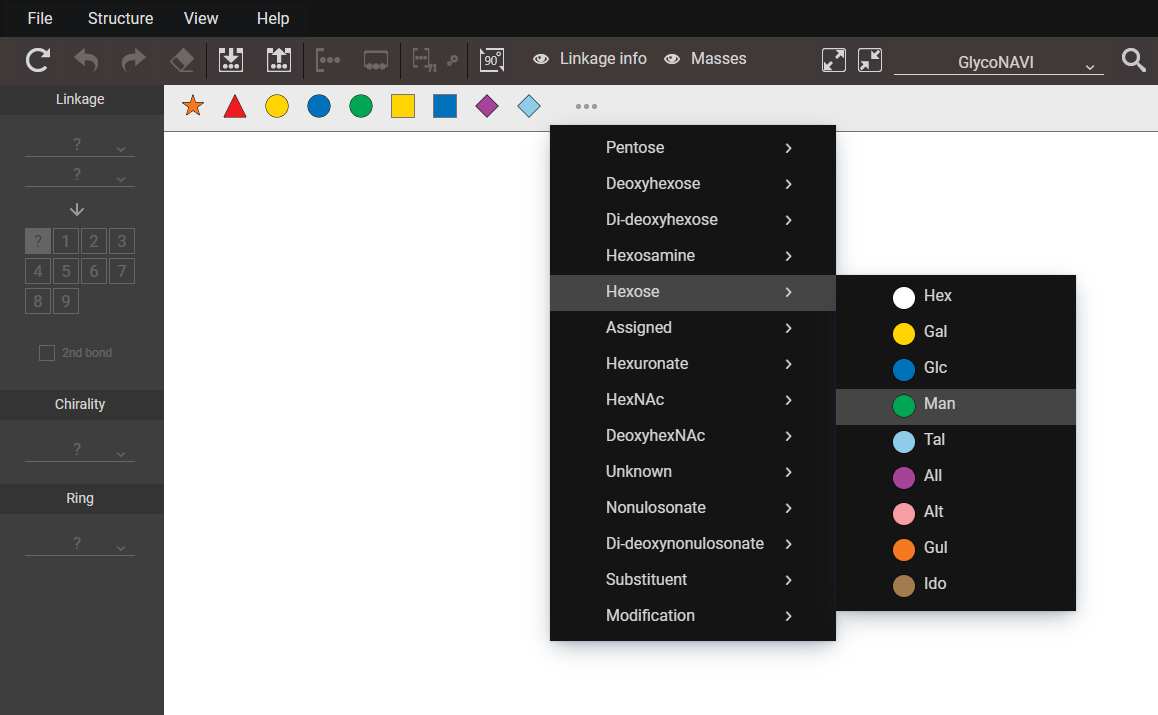Click the three-dots more shapes button
Image resolution: width=1158 pixels, height=715 pixels.
586,106
